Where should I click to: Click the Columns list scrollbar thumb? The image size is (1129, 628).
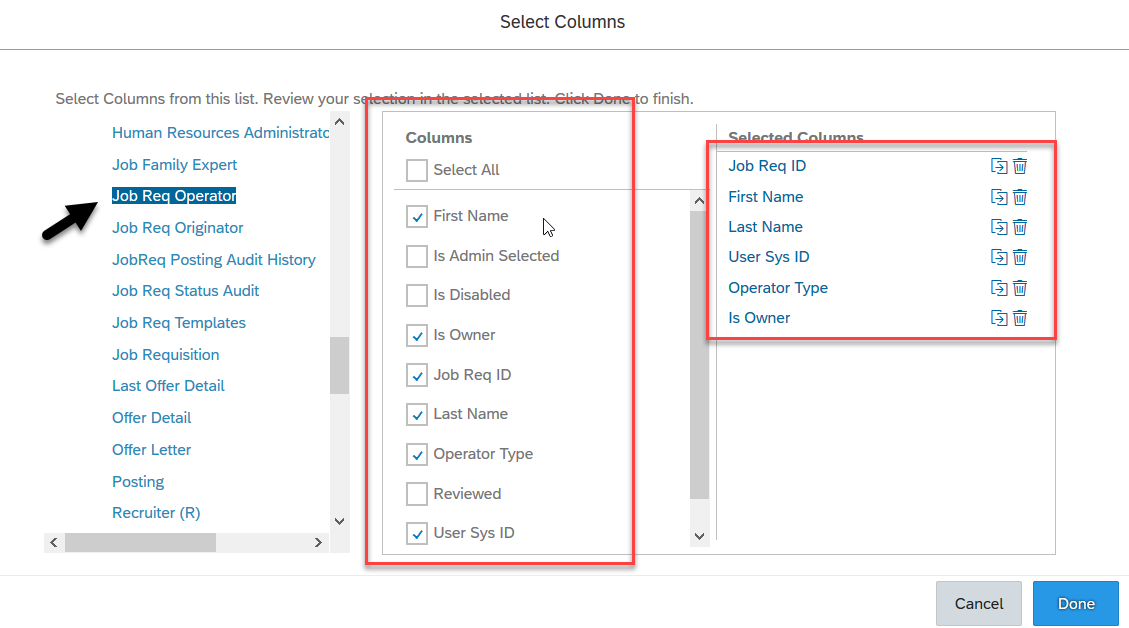699,355
